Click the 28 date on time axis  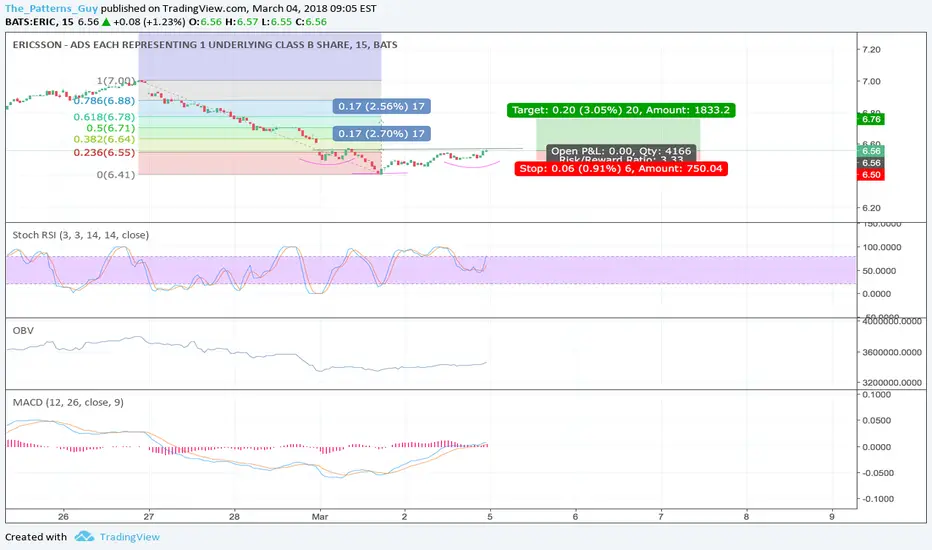(234, 516)
